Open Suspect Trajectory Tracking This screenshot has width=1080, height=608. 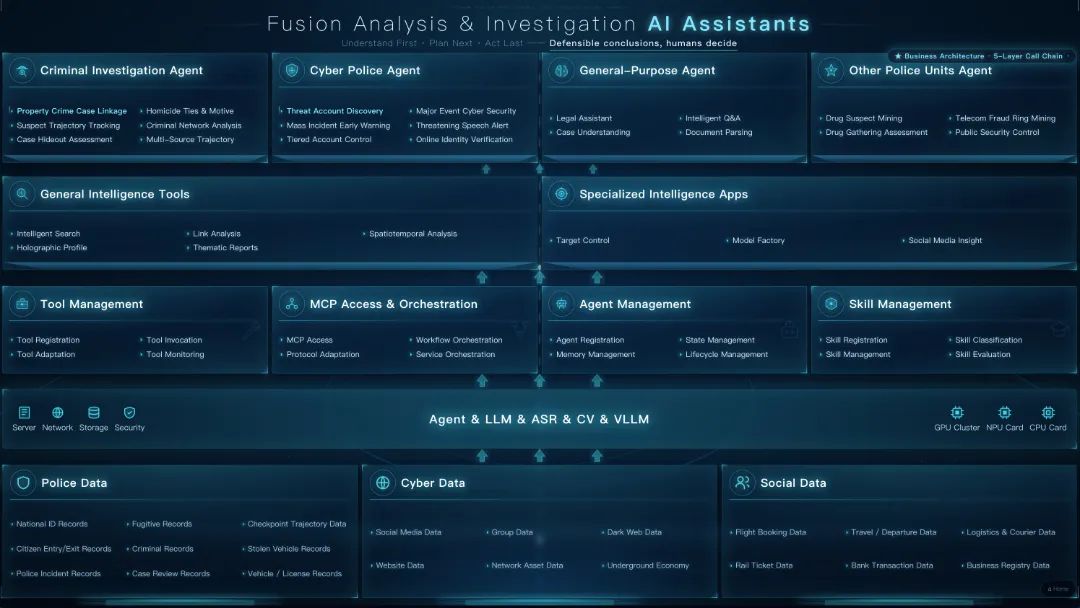tap(68, 125)
